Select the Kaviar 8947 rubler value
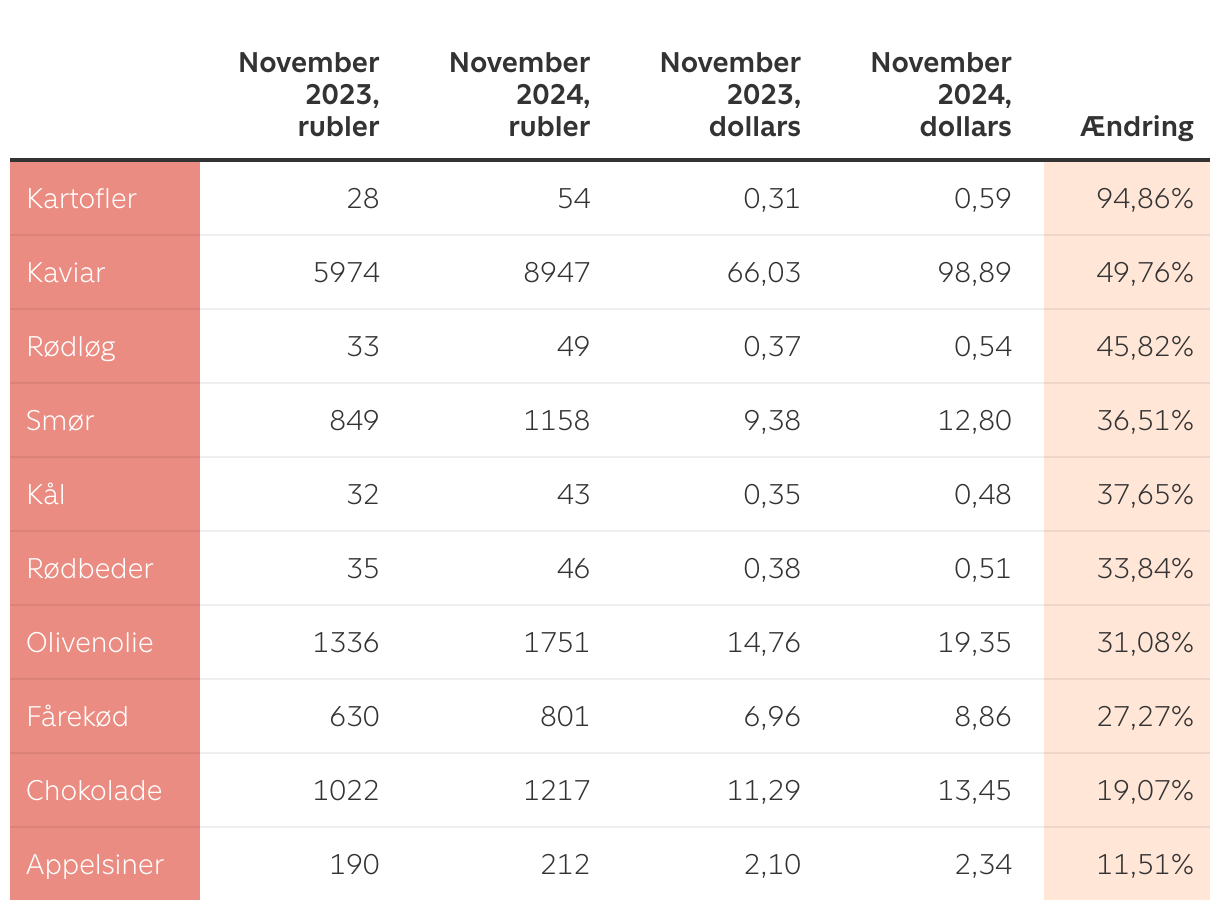Viewport: 1220px width, 910px height. (557, 272)
